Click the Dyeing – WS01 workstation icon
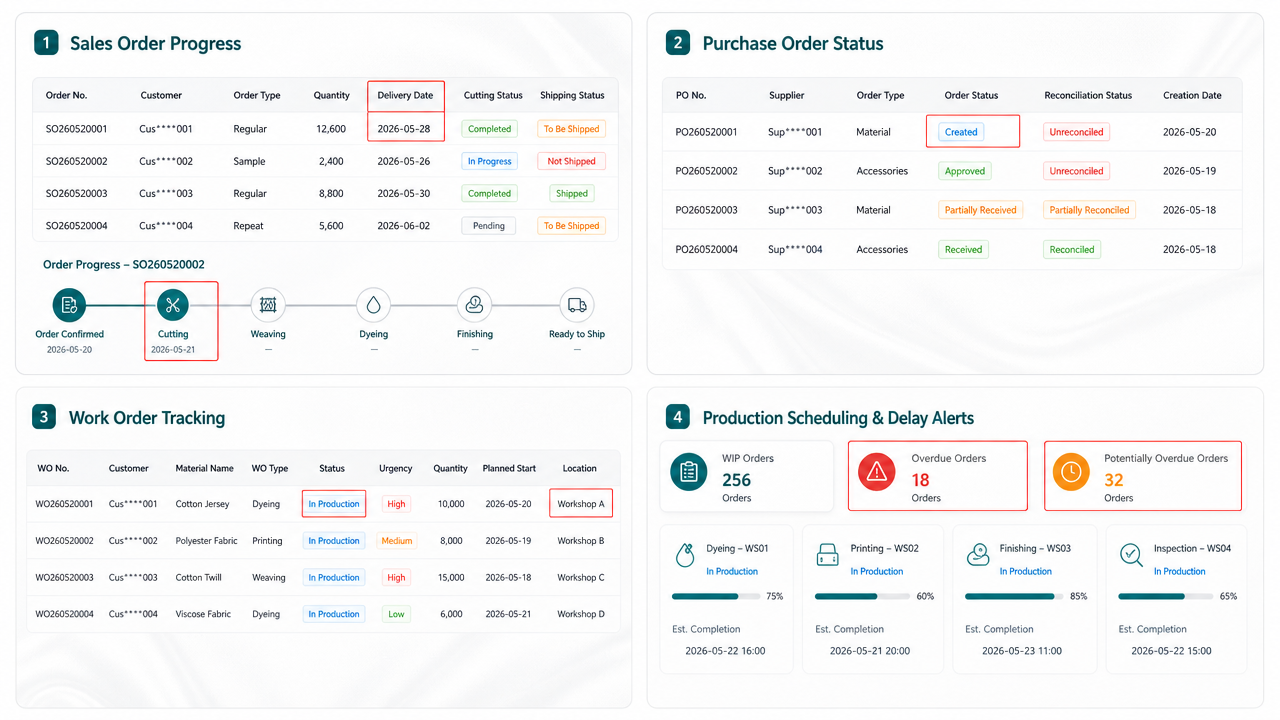Image resolution: width=1280 pixels, height=720 pixels. pyautogui.click(x=685, y=555)
